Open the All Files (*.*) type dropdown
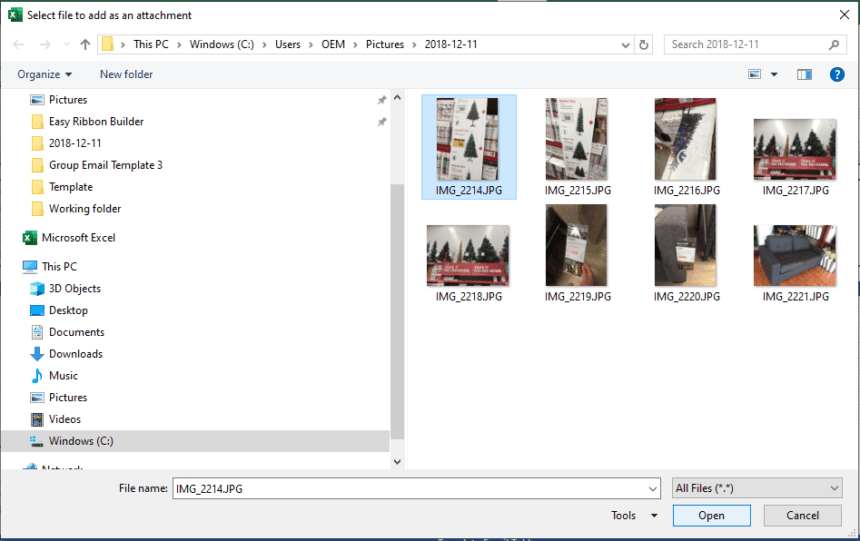Screen dimensions: 860x541 757,488
